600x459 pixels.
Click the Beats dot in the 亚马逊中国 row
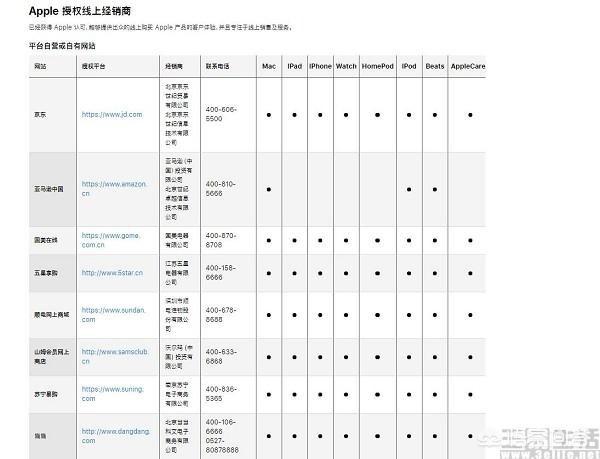pos(435,189)
